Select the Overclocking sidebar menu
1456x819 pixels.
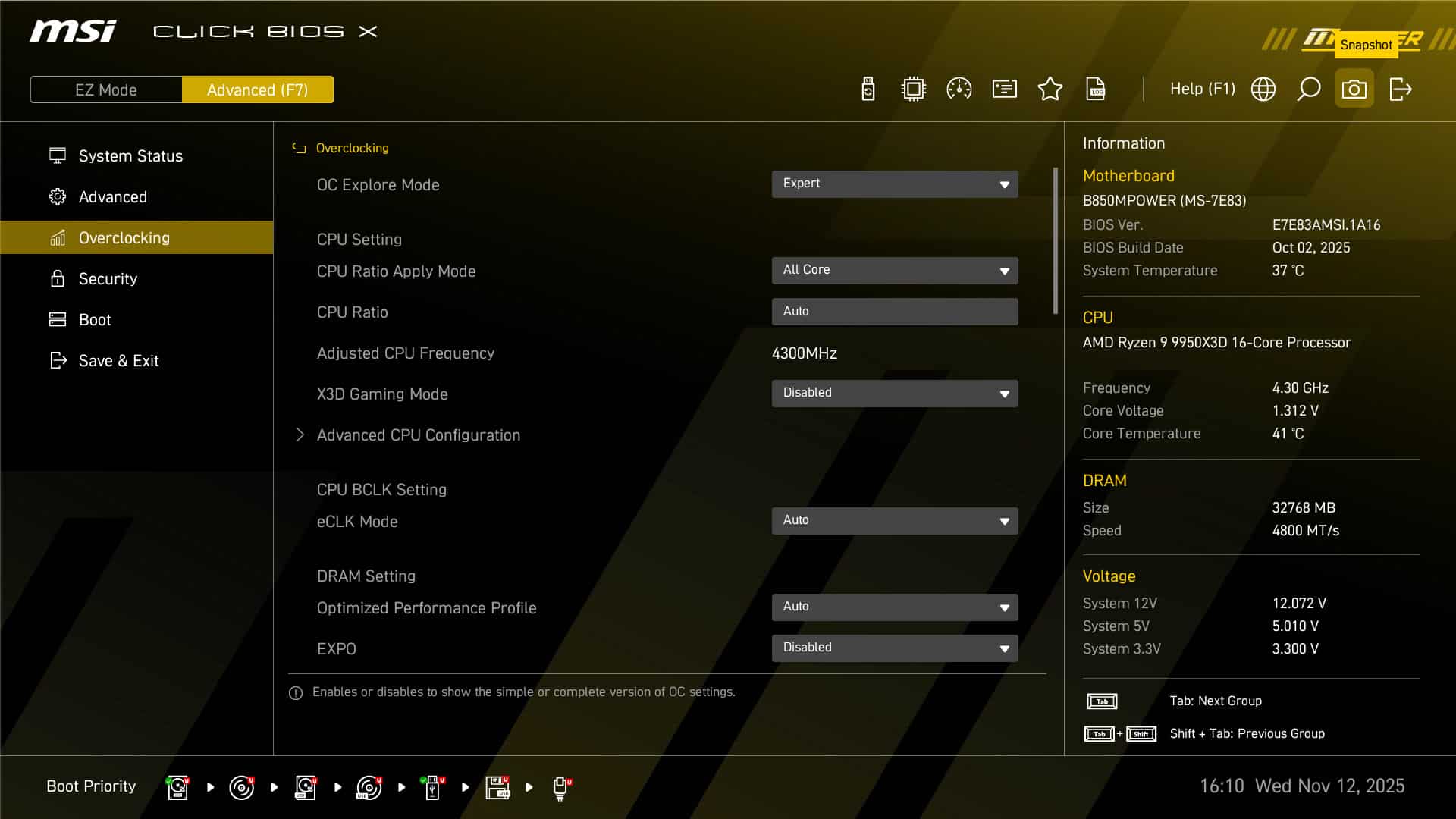[x=136, y=237]
